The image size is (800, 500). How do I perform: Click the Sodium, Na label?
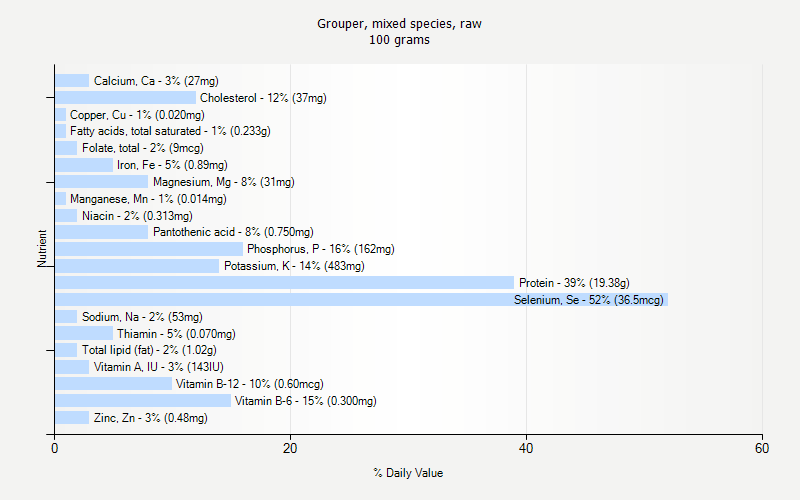[x=142, y=317]
